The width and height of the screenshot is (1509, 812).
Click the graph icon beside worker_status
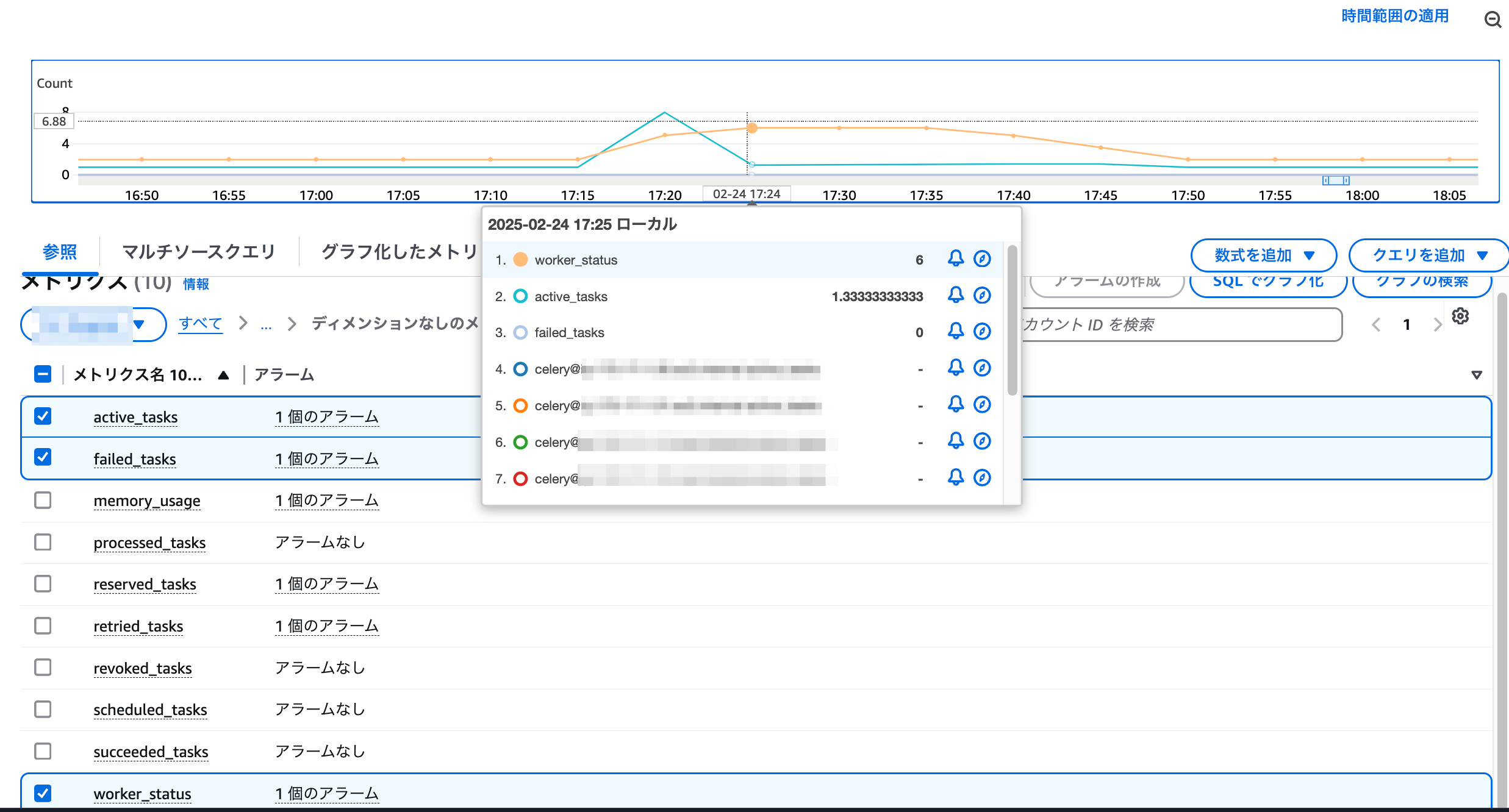[x=983, y=259]
